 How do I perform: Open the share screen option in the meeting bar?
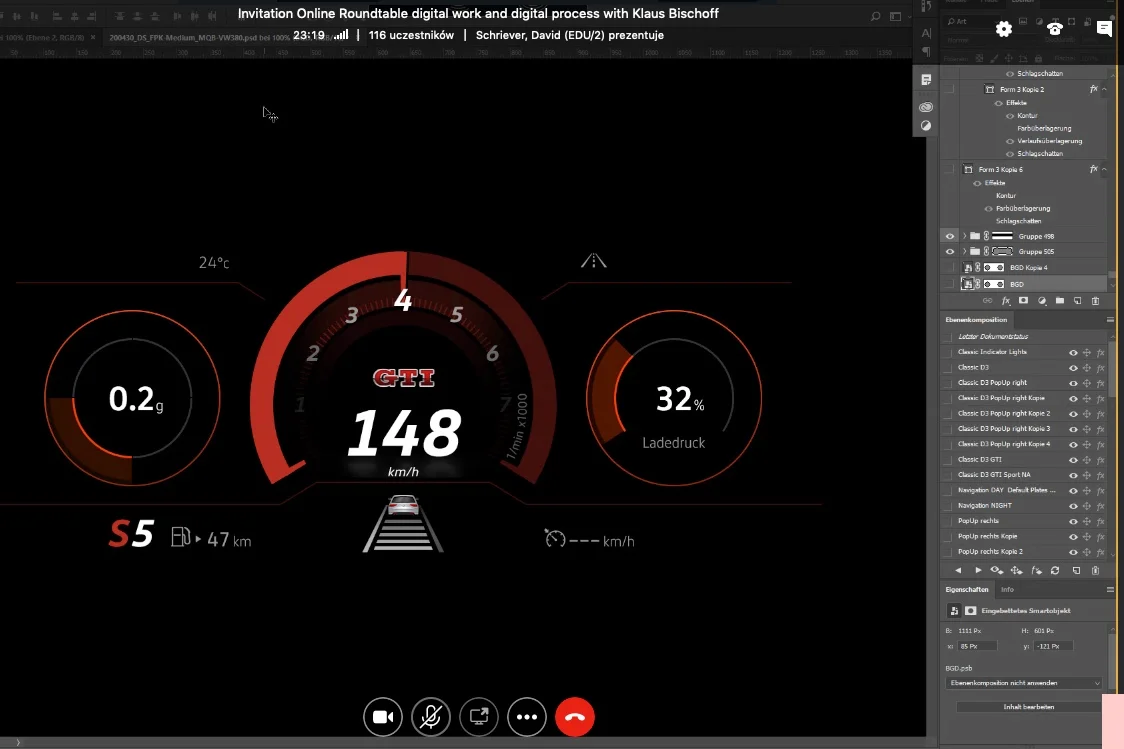(479, 716)
